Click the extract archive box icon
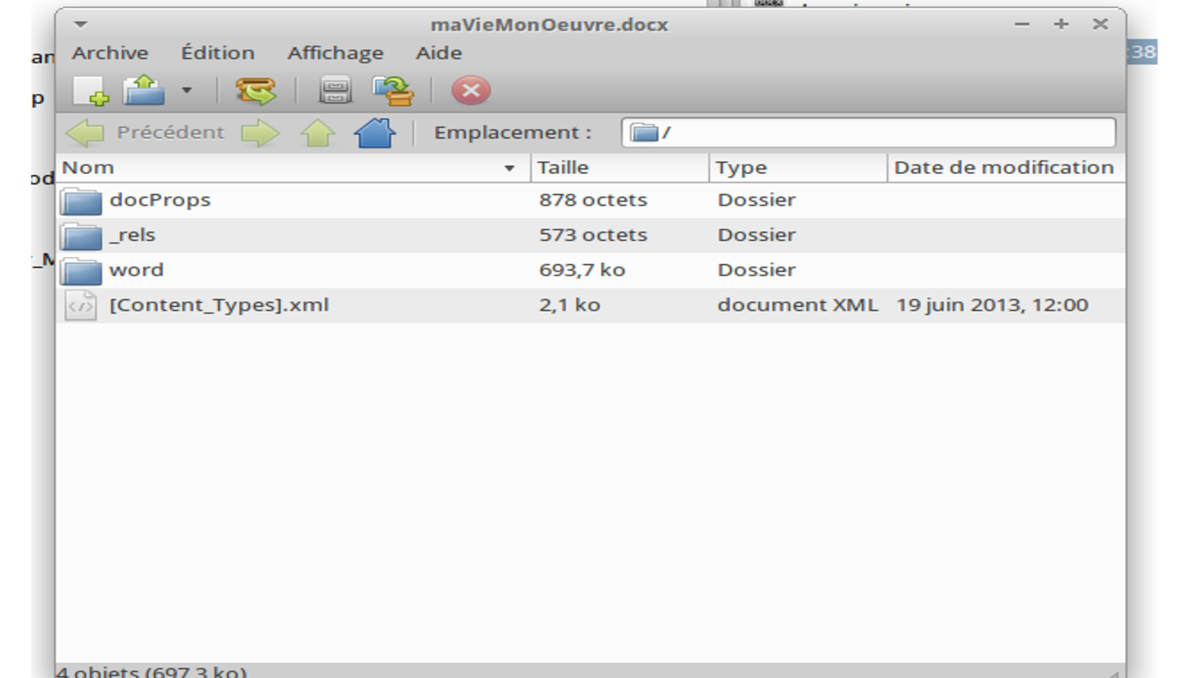 coord(255,92)
